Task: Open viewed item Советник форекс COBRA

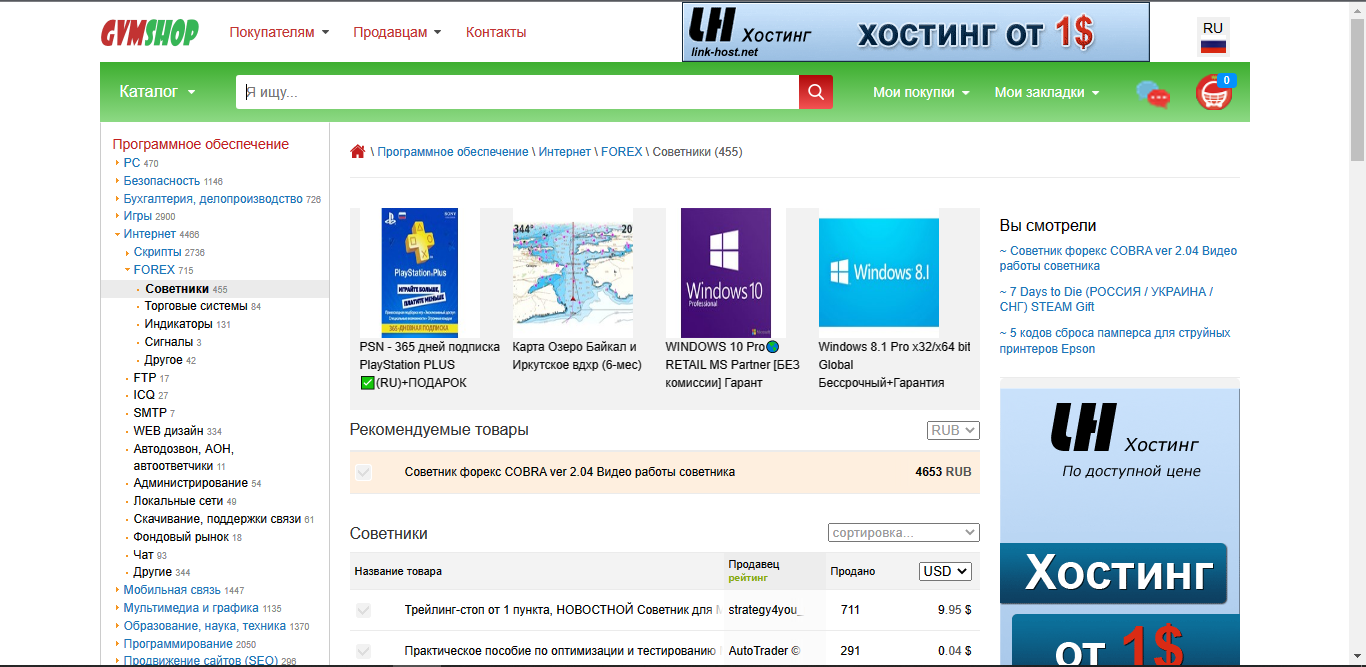Action: pos(1118,259)
